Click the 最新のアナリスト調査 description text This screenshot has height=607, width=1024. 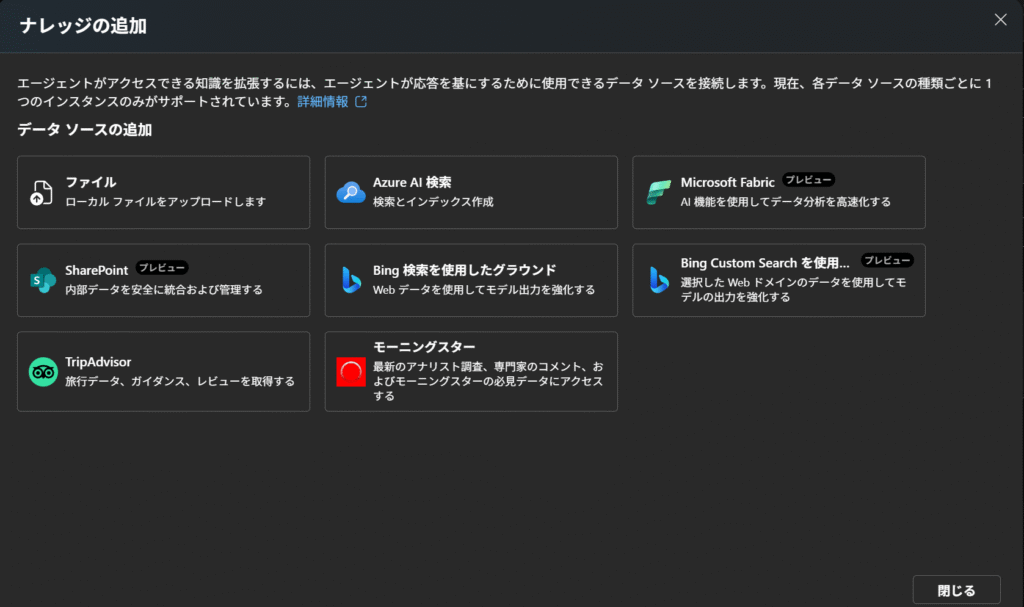coord(488,381)
